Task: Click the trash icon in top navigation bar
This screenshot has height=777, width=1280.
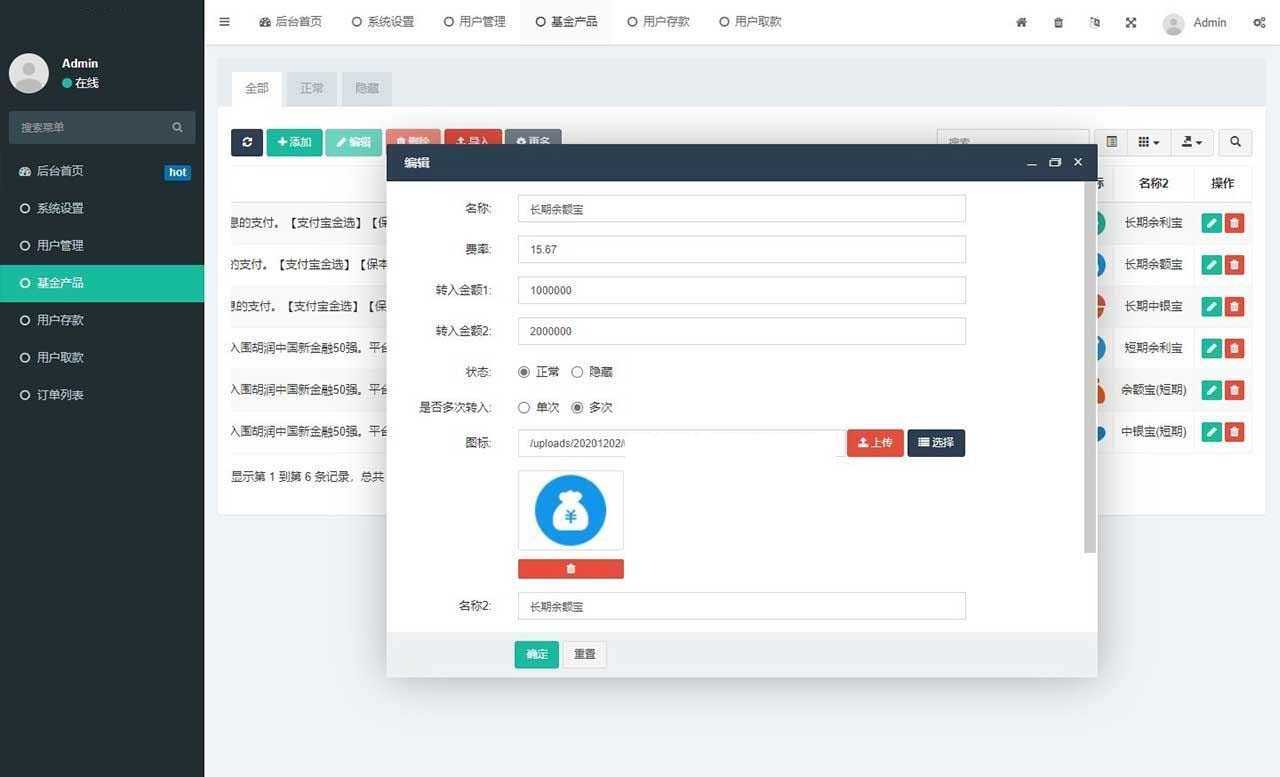Action: tap(1058, 22)
